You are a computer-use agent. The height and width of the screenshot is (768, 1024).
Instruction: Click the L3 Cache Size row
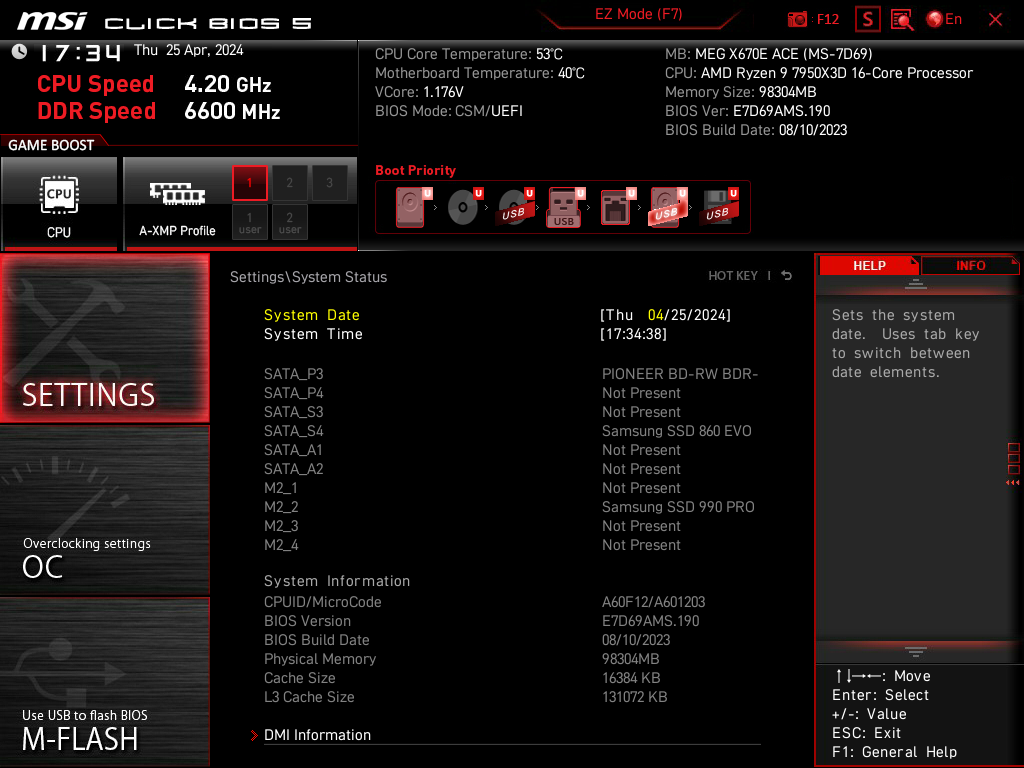[512, 697]
